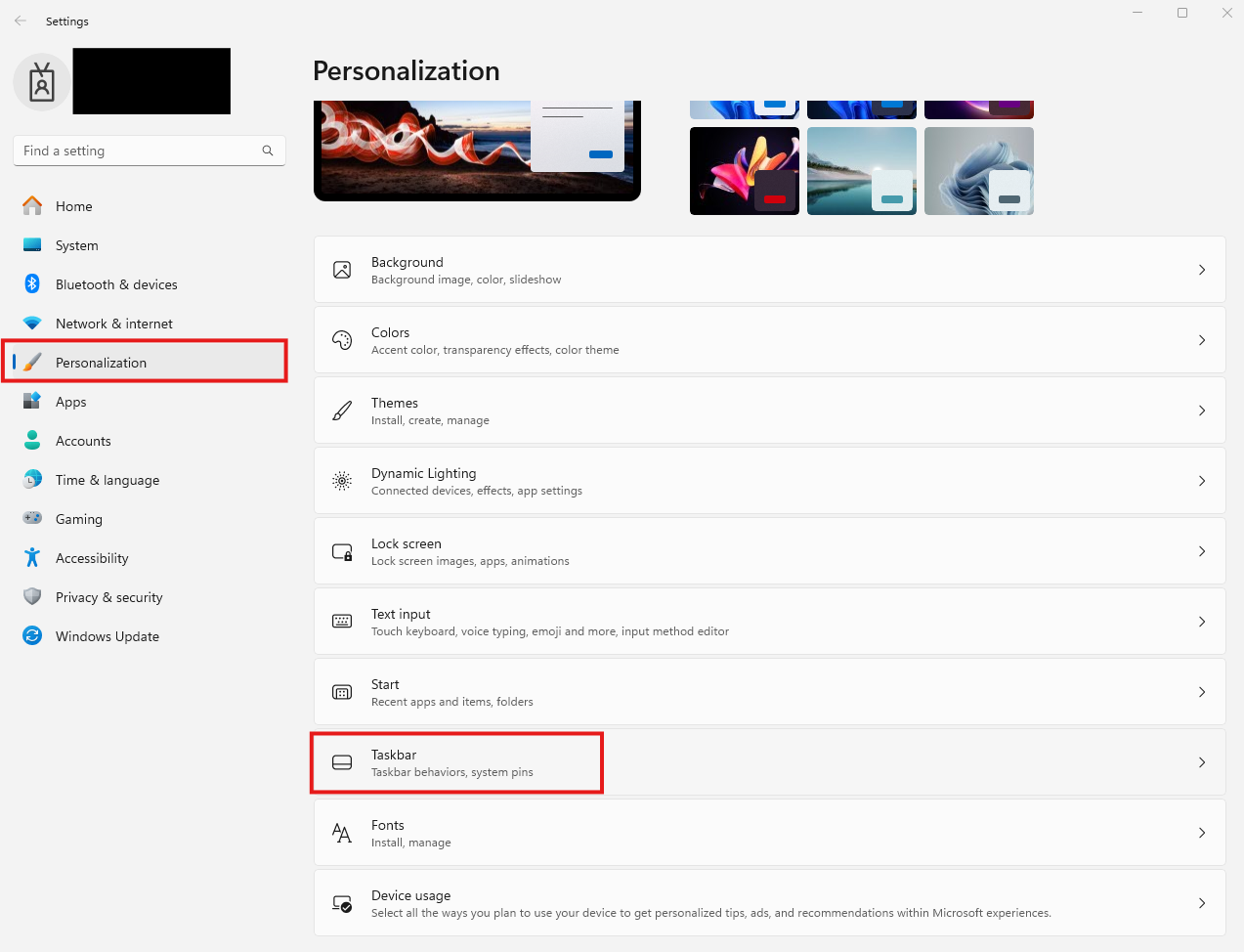Image resolution: width=1244 pixels, height=952 pixels.
Task: Expand Colors settings via chevron
Action: tap(1202, 340)
